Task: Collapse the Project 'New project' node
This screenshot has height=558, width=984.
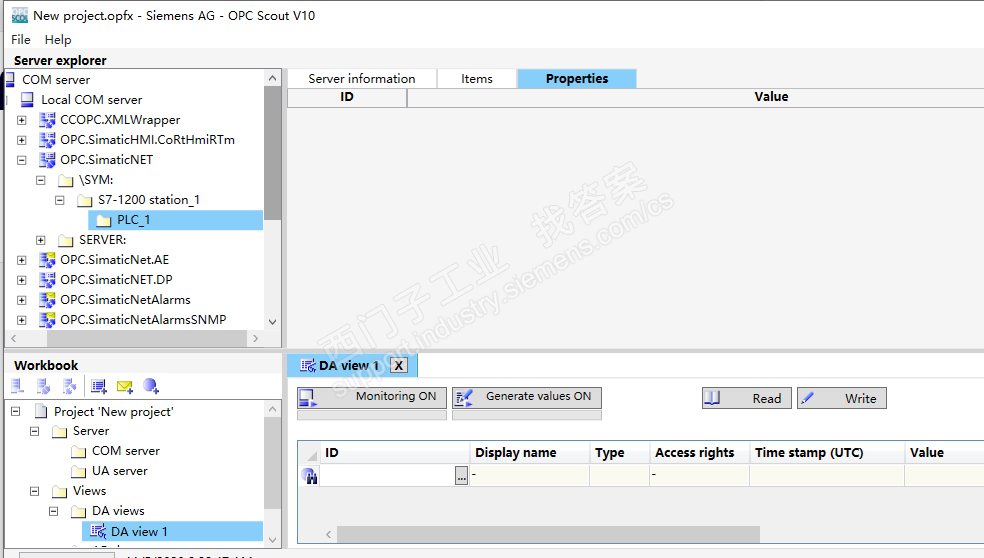Action: point(16,412)
